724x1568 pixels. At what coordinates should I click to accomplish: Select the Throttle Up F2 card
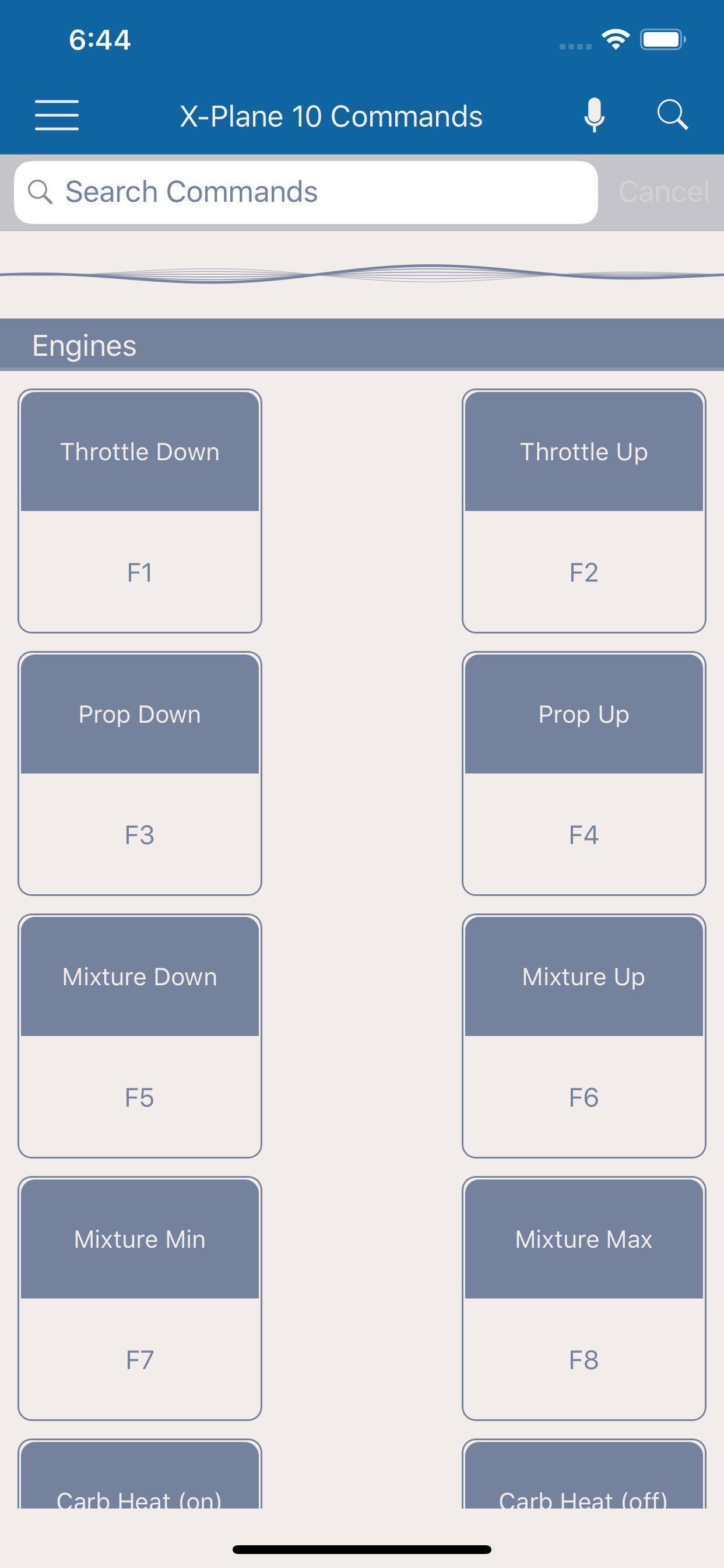pyautogui.click(x=584, y=510)
